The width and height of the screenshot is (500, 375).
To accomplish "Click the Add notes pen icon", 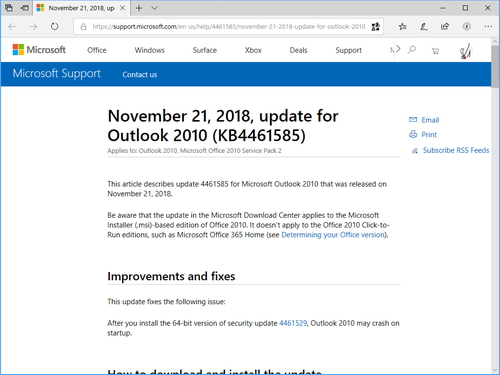I will click(424, 26).
